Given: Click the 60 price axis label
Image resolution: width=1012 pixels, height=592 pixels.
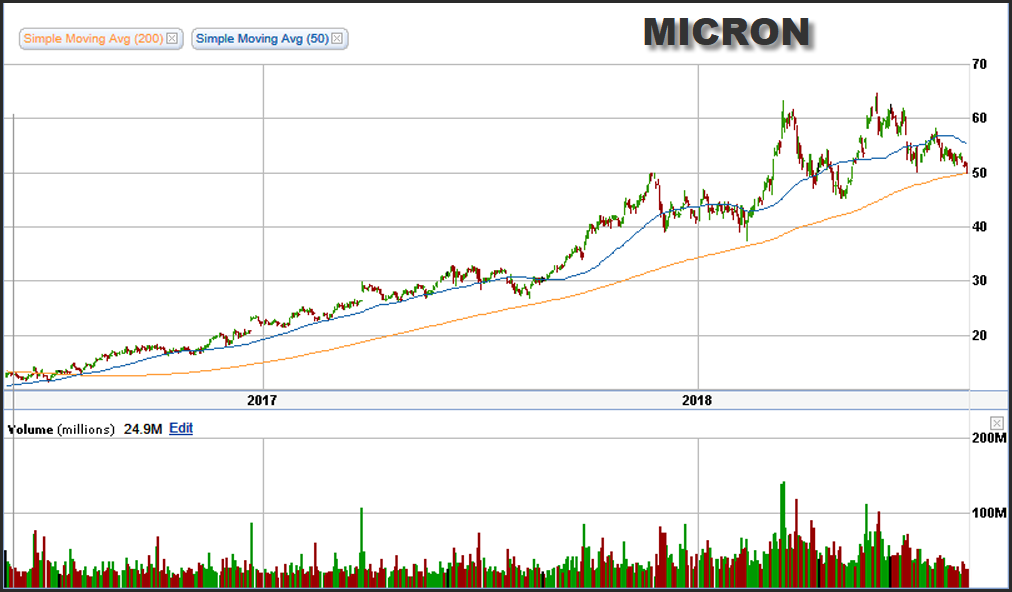Looking at the screenshot, I should tap(979, 118).
